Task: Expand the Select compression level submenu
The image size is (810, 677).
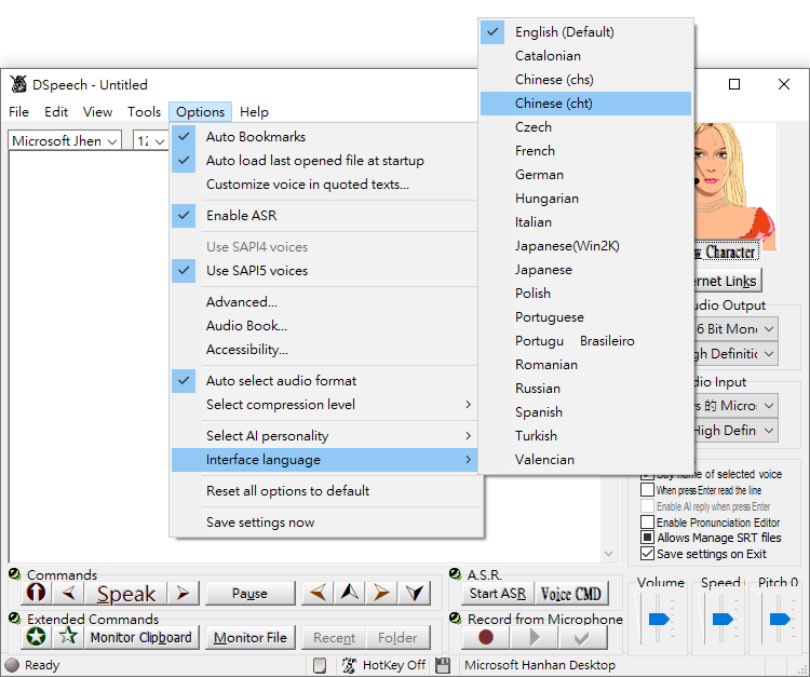Action: [324, 404]
